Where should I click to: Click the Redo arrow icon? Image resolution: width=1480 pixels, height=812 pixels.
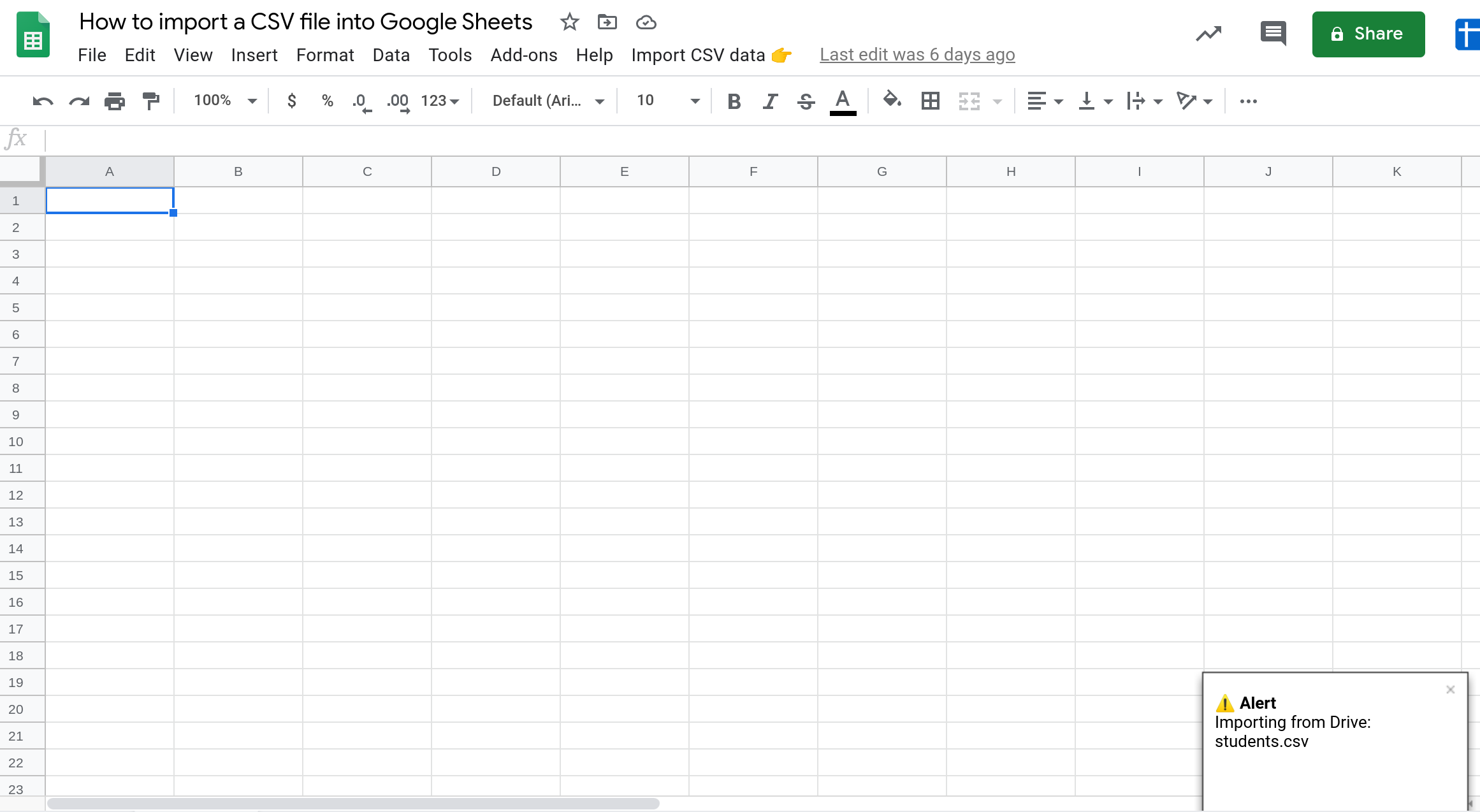(x=79, y=101)
